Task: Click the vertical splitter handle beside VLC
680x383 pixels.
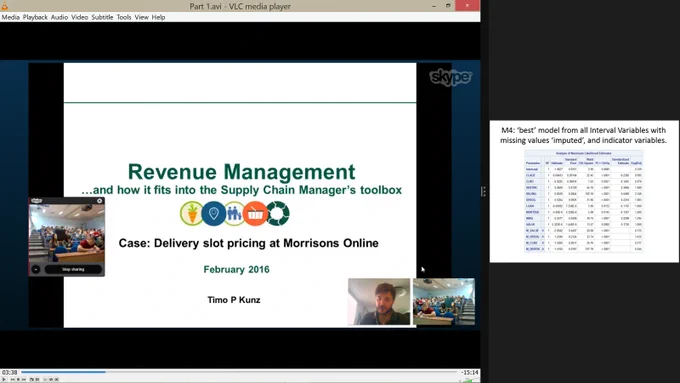Action: (x=484, y=191)
